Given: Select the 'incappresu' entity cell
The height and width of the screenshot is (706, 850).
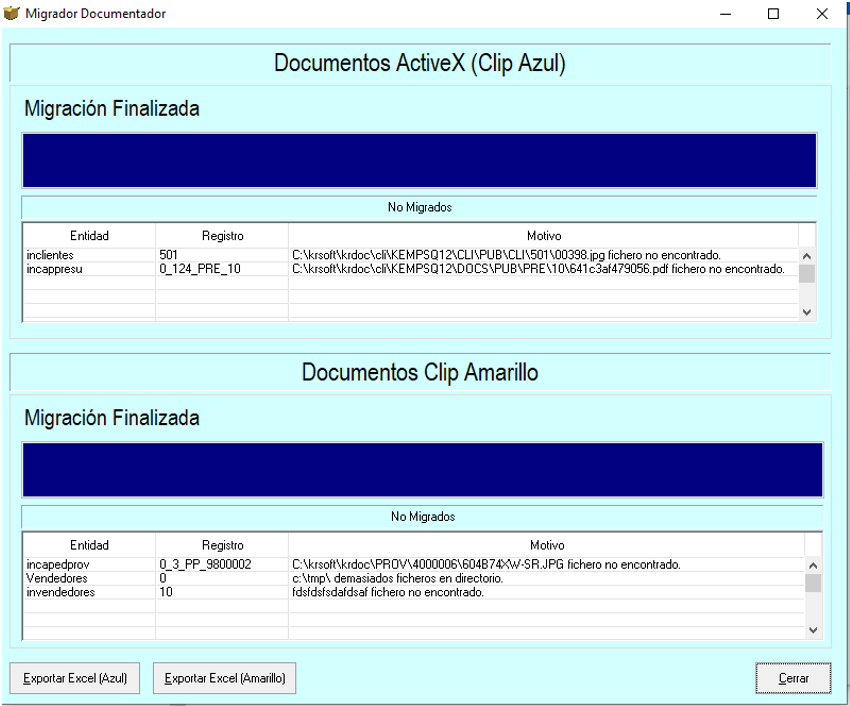Looking at the screenshot, I should 89,269.
